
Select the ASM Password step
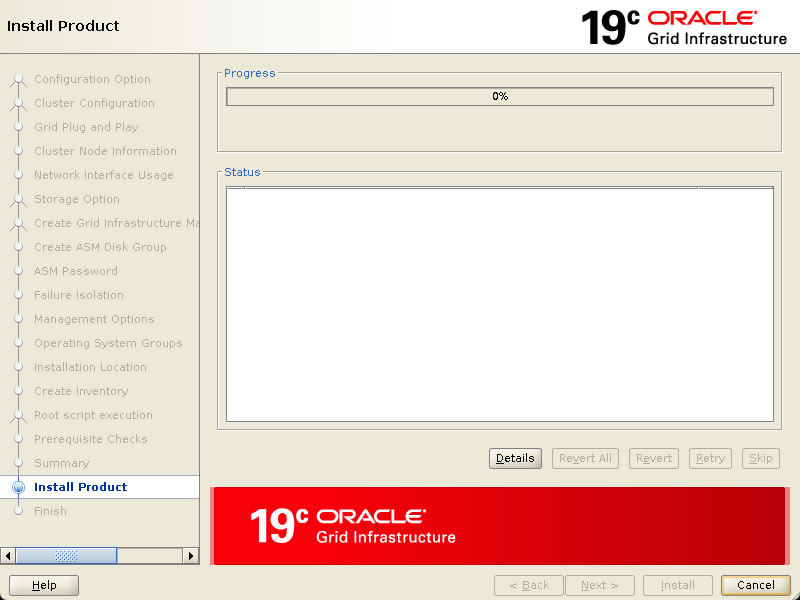76,271
